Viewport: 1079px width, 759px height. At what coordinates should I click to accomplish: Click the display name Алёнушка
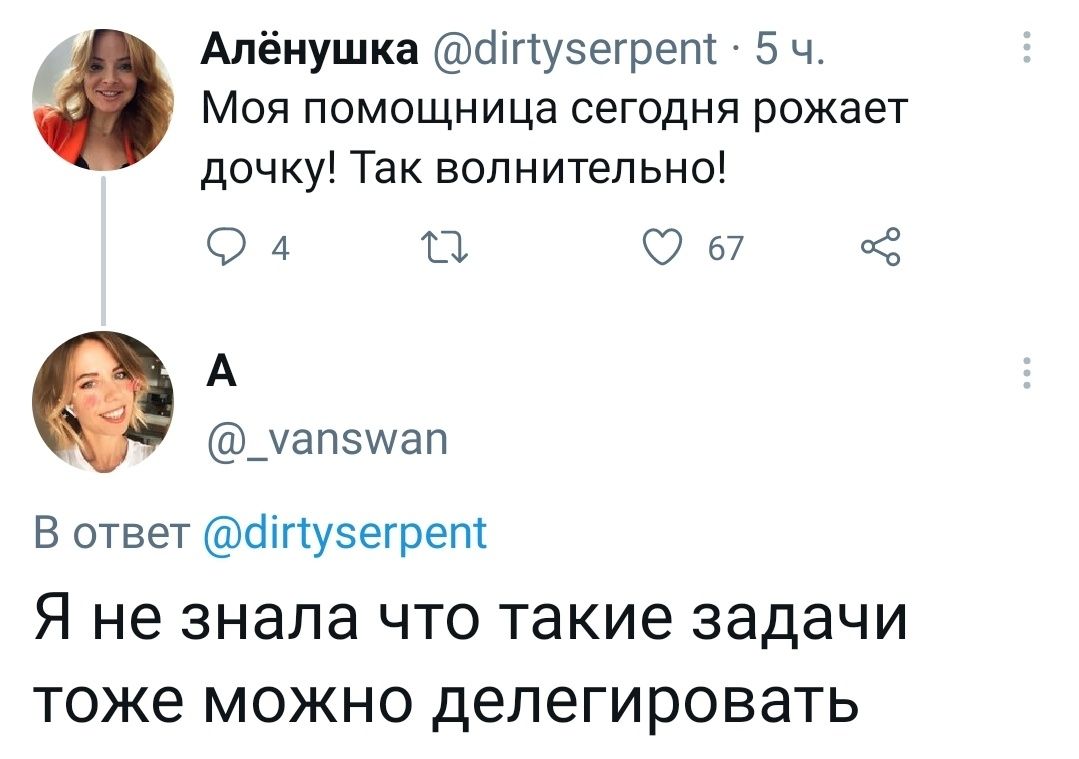[308, 47]
